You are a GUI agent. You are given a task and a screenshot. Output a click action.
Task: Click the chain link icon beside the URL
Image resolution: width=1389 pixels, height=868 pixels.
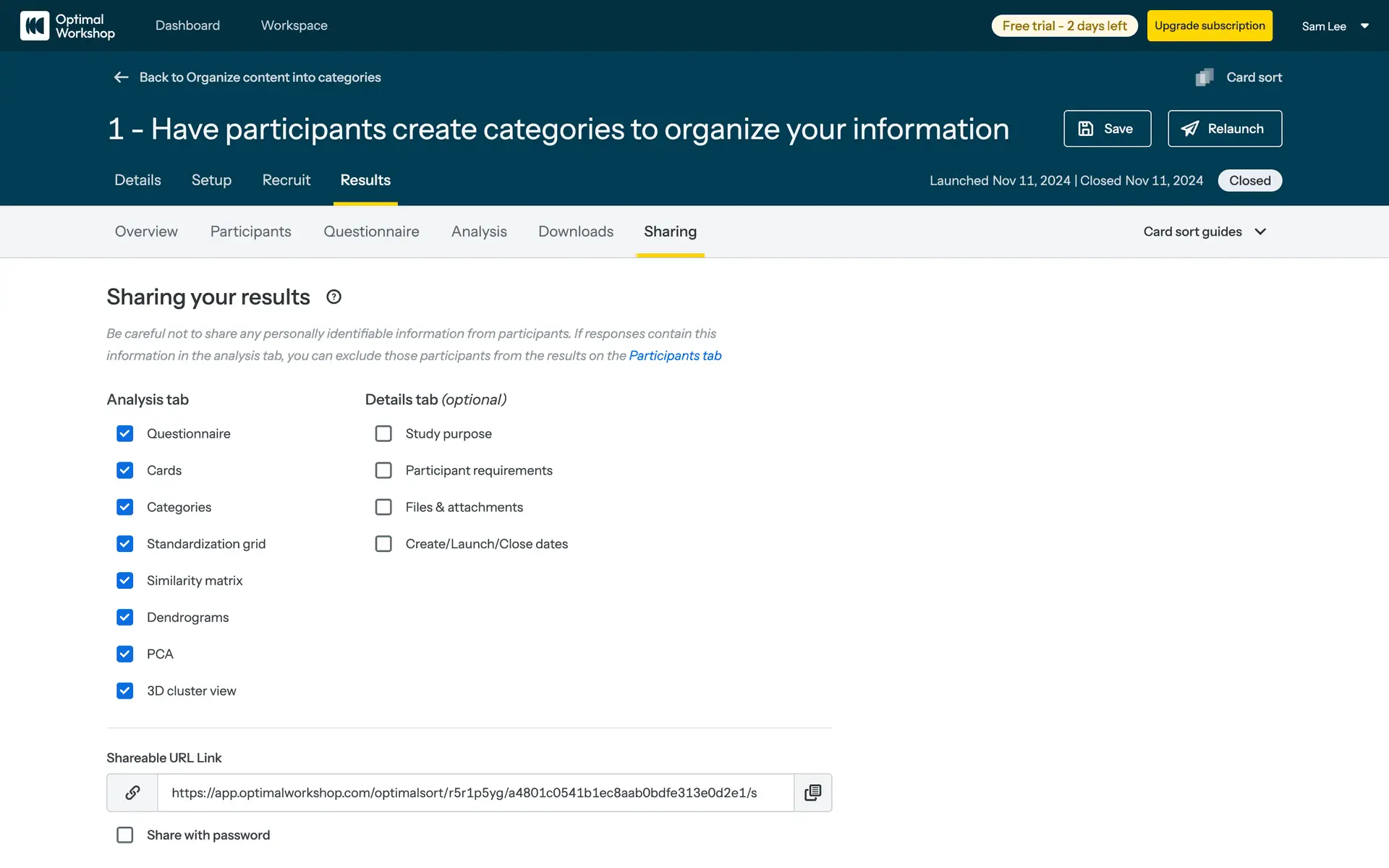[x=132, y=793]
